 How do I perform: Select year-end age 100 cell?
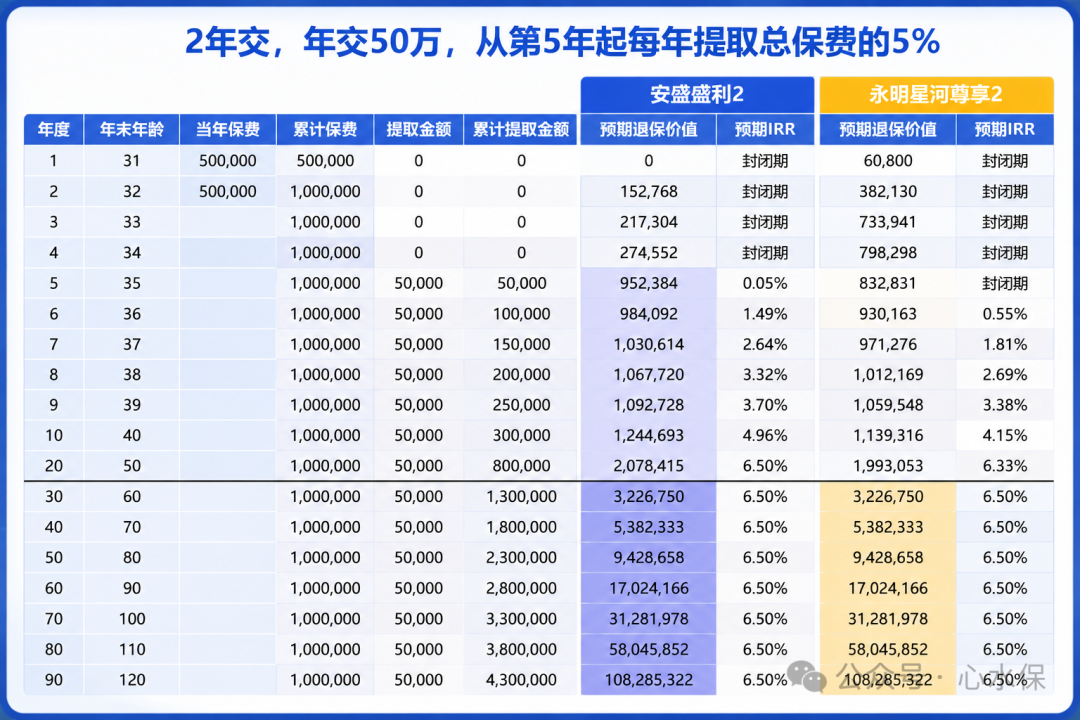pos(132,619)
